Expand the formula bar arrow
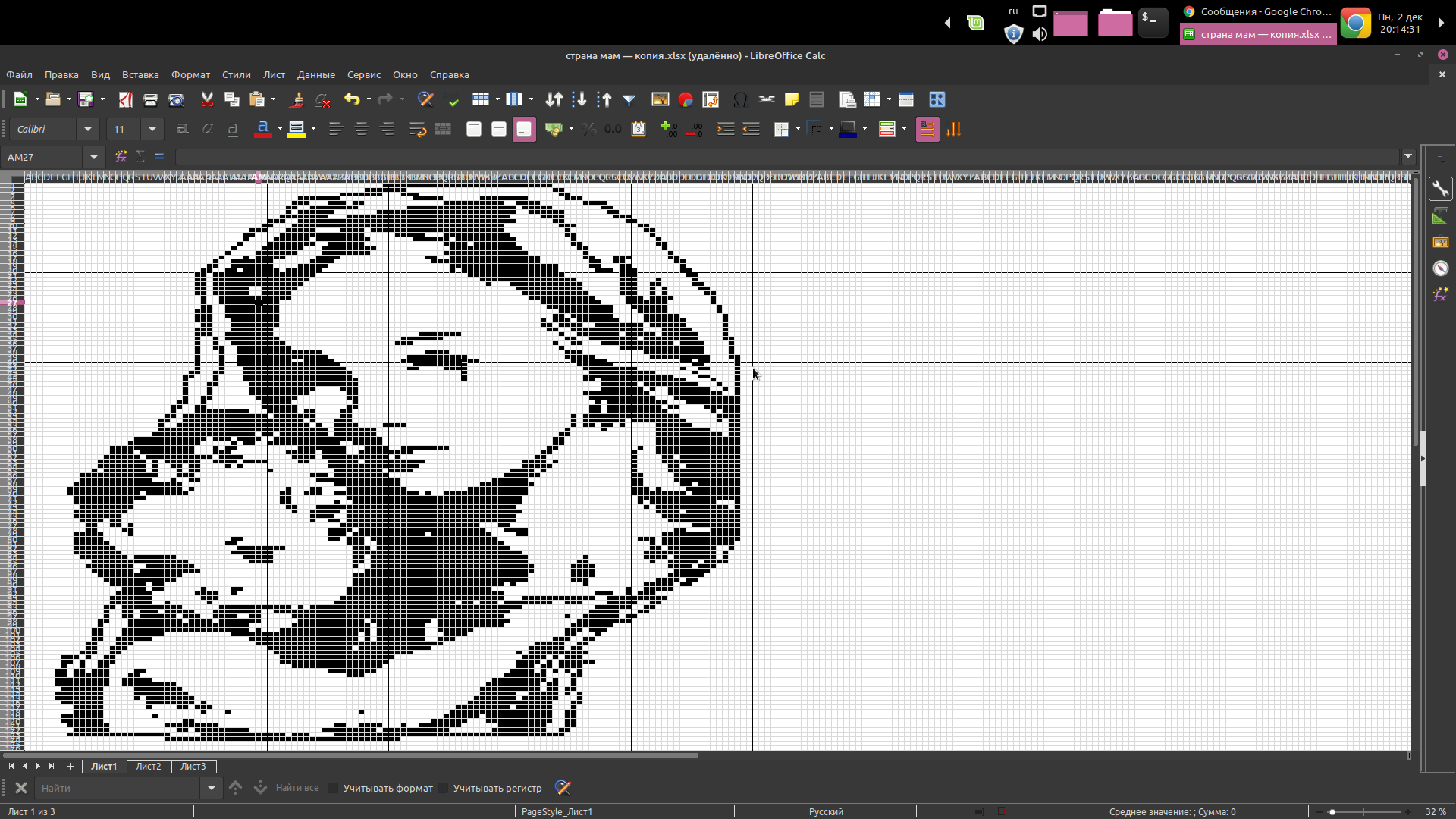This screenshot has width=1456, height=819. click(x=1408, y=157)
